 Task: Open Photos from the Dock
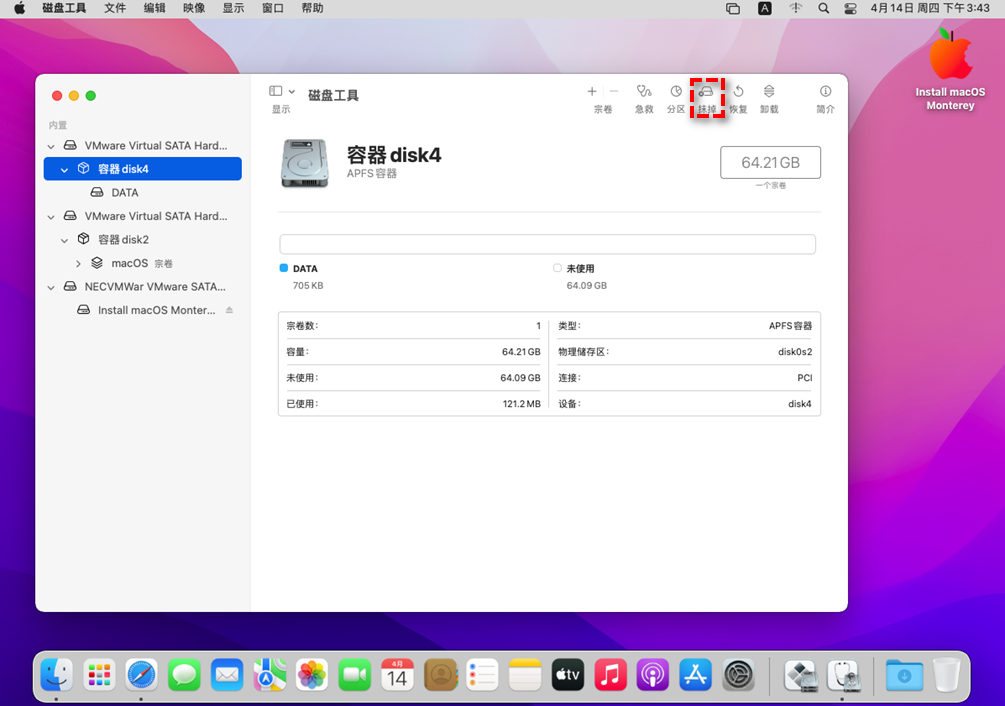[312, 675]
